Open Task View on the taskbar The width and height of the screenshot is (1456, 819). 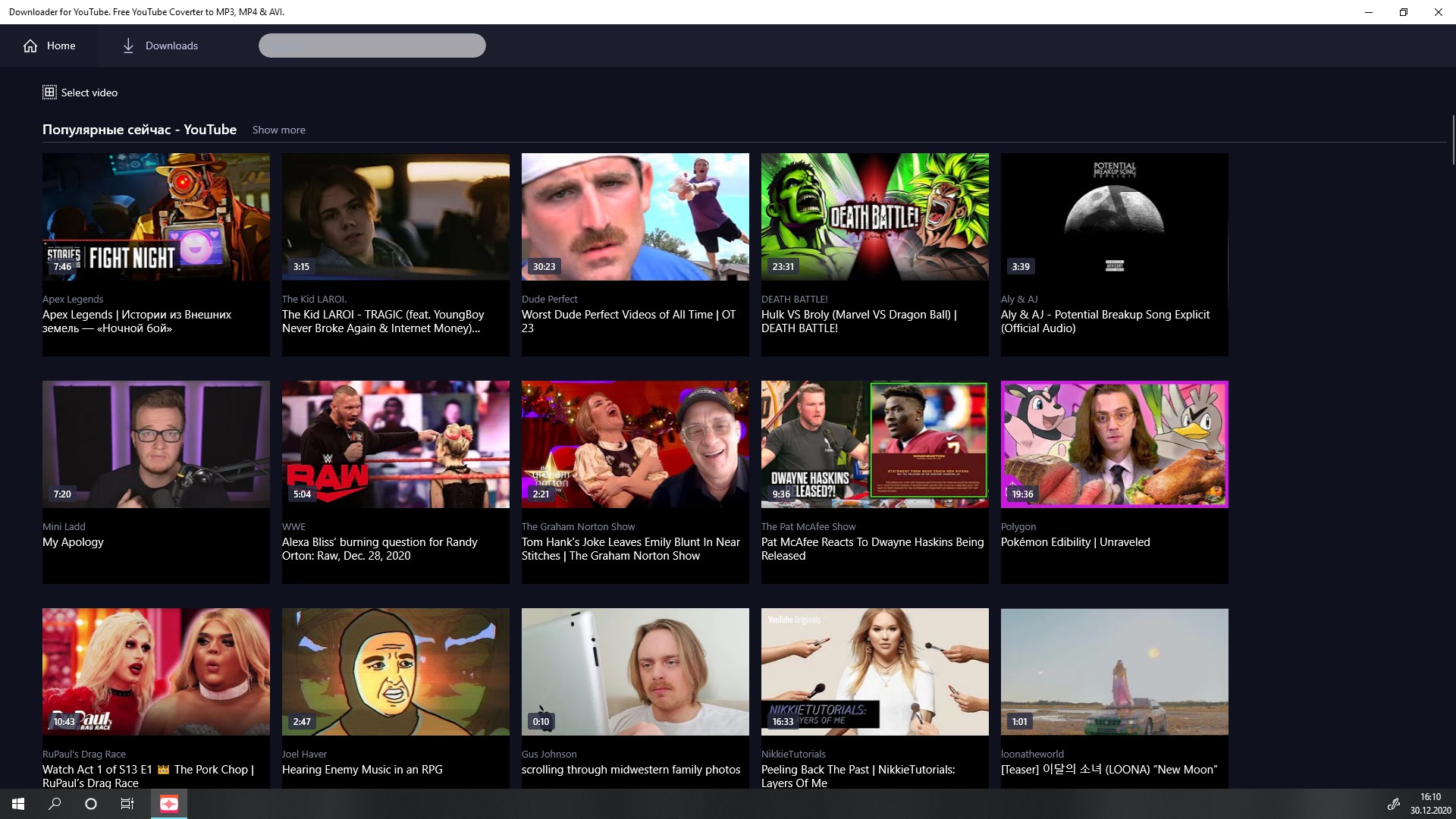(127, 803)
